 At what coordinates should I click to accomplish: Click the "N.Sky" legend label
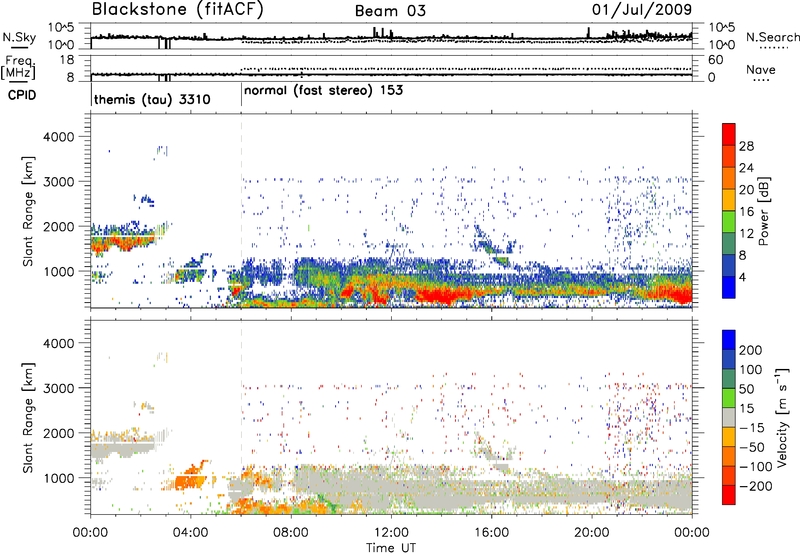click(19, 37)
